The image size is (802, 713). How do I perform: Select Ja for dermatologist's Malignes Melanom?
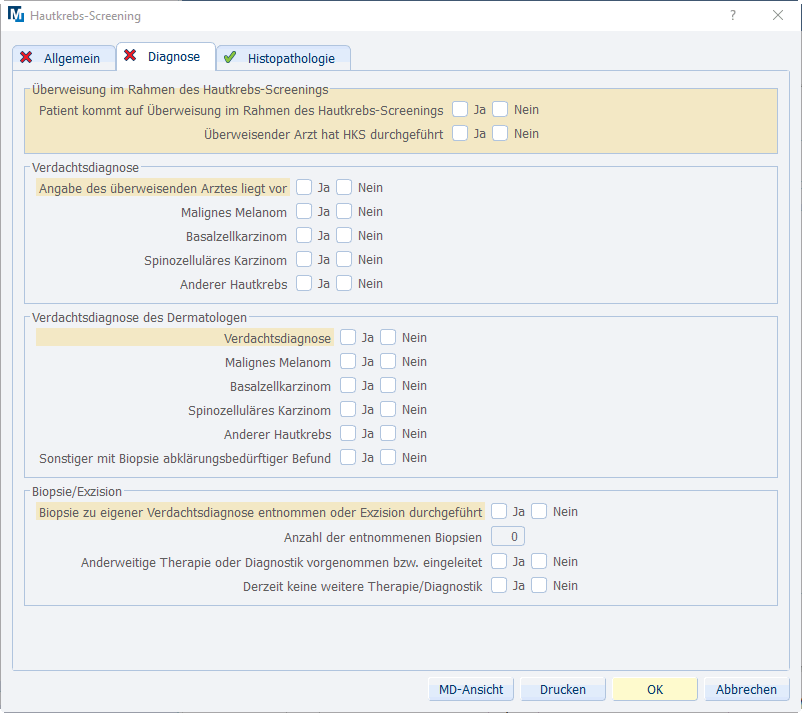click(348, 362)
